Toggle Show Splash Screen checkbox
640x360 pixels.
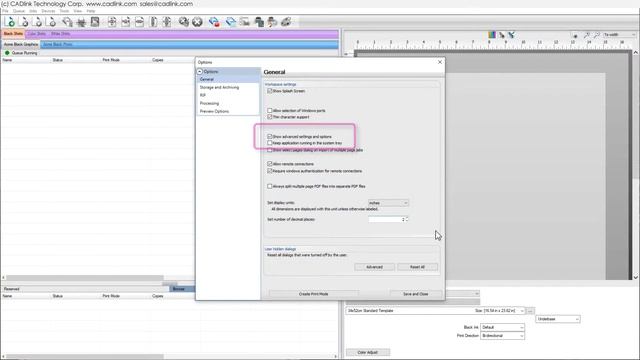pyautogui.click(x=270, y=91)
